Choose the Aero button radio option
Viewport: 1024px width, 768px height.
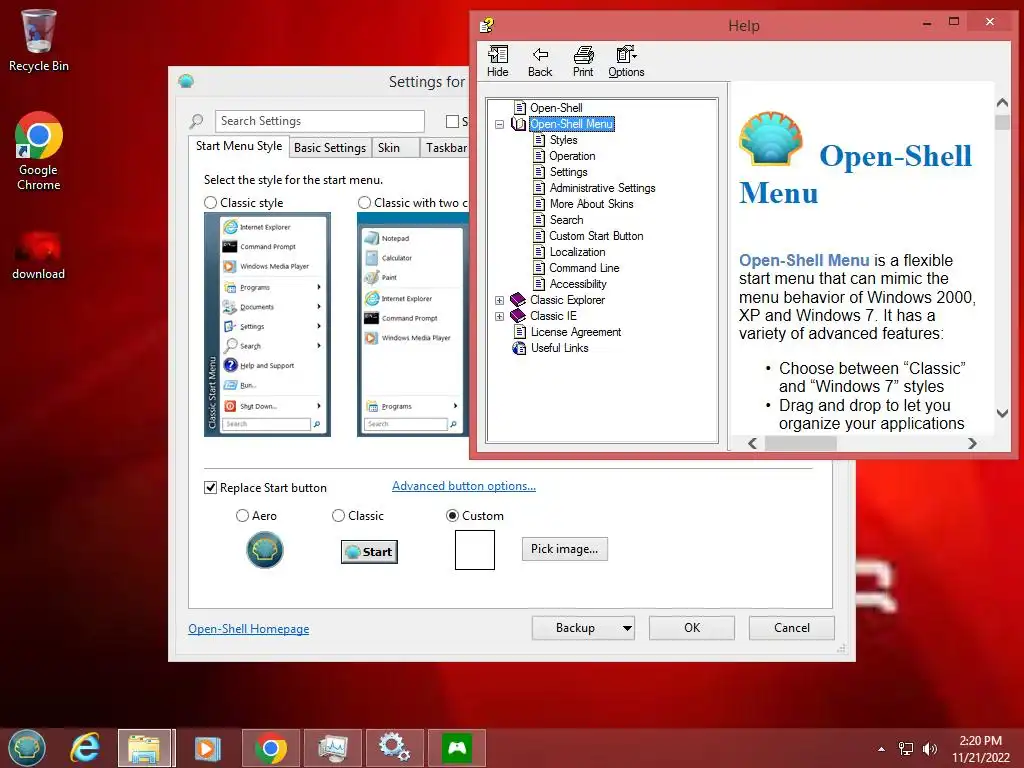click(x=242, y=516)
